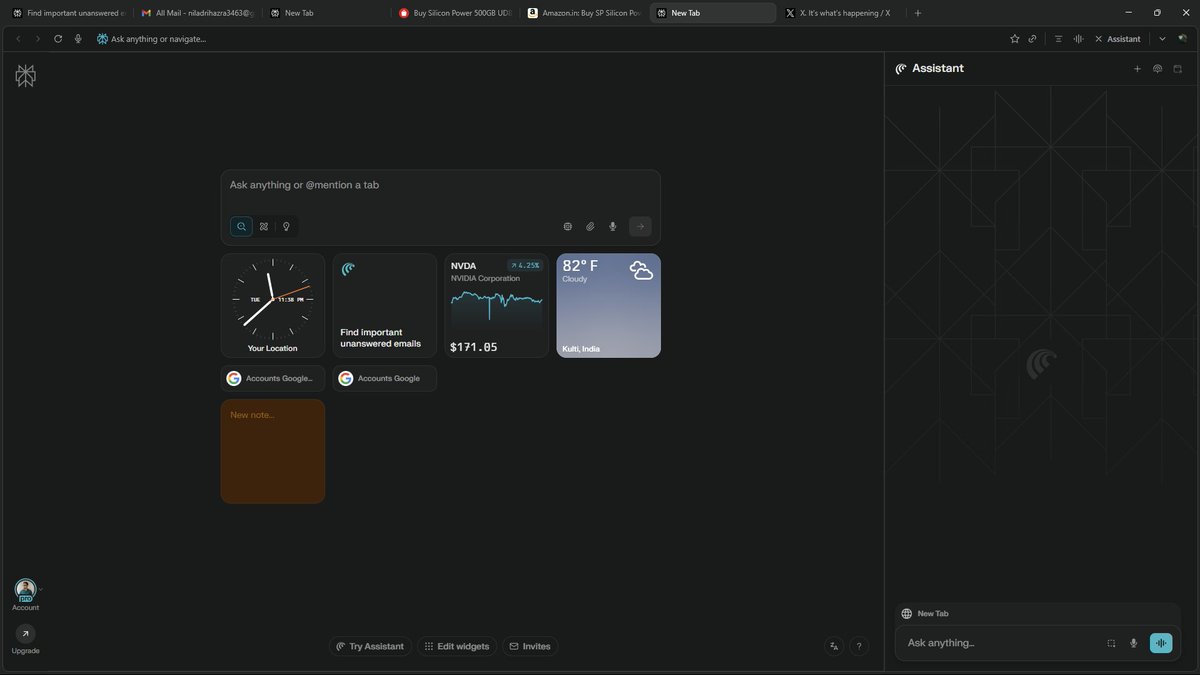The image size is (1200, 675).
Task: Go back using the browser back arrow
Action: (18, 39)
